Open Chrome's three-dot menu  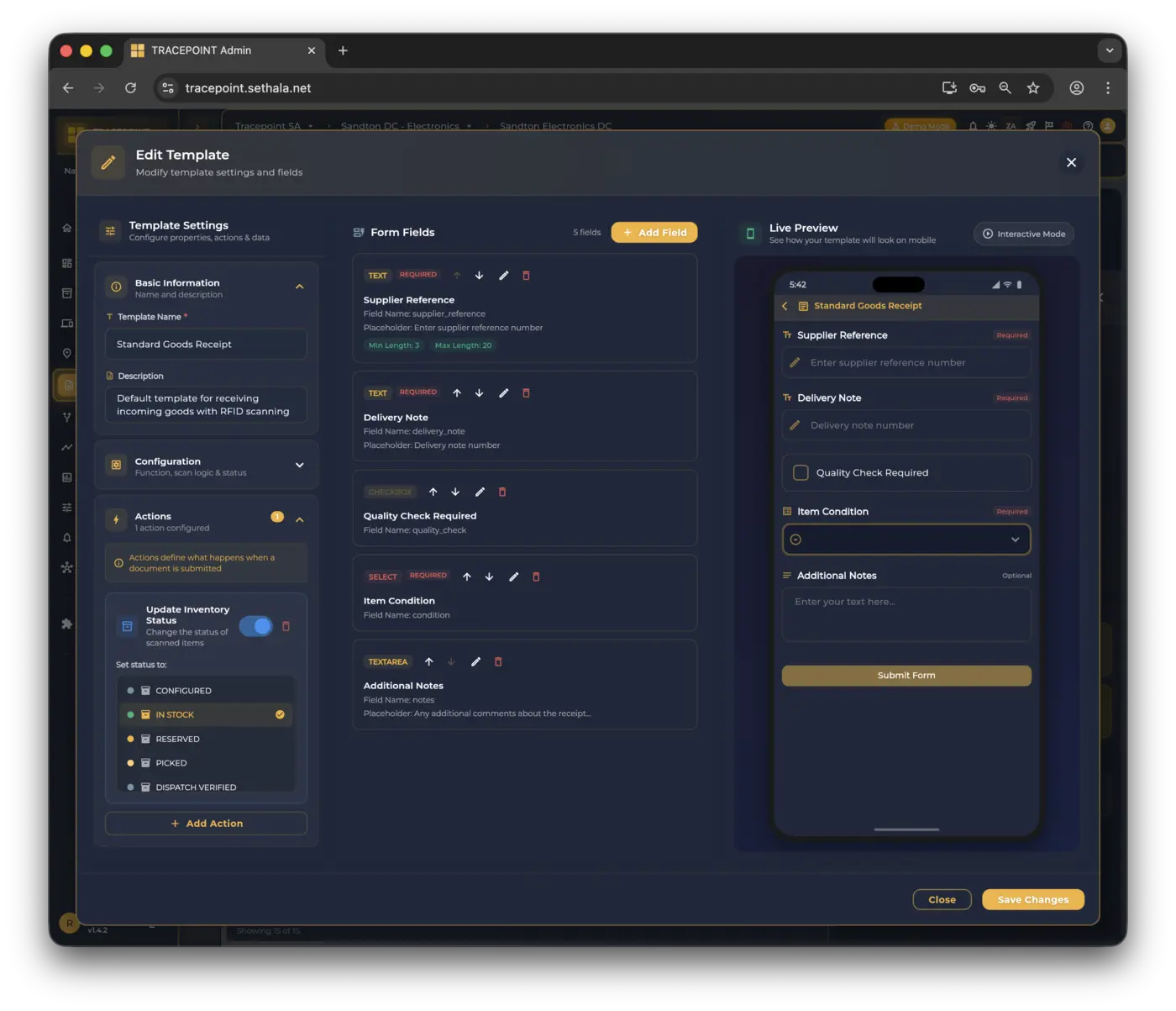[1108, 87]
